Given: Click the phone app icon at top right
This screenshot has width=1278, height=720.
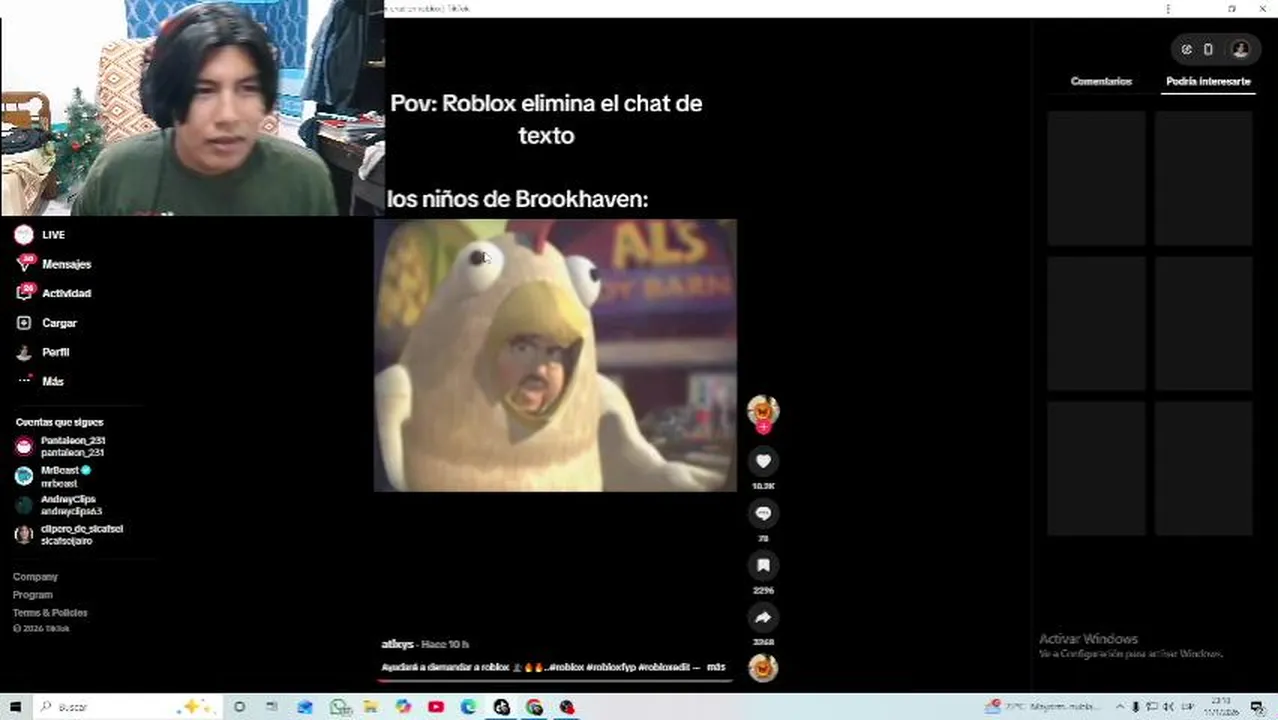Looking at the screenshot, I should click(x=1208, y=49).
